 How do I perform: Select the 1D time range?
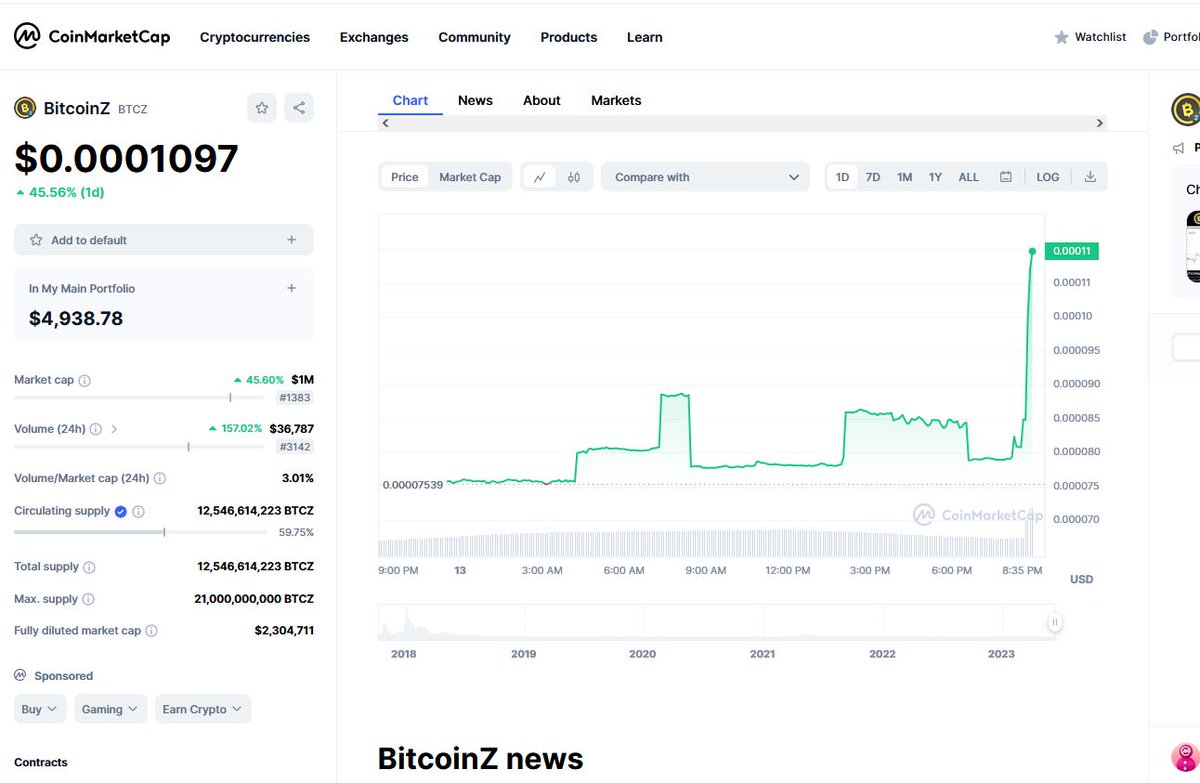pyautogui.click(x=842, y=177)
